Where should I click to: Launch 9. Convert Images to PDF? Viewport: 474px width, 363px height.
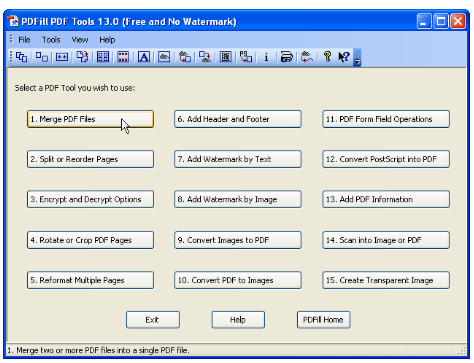click(x=238, y=240)
